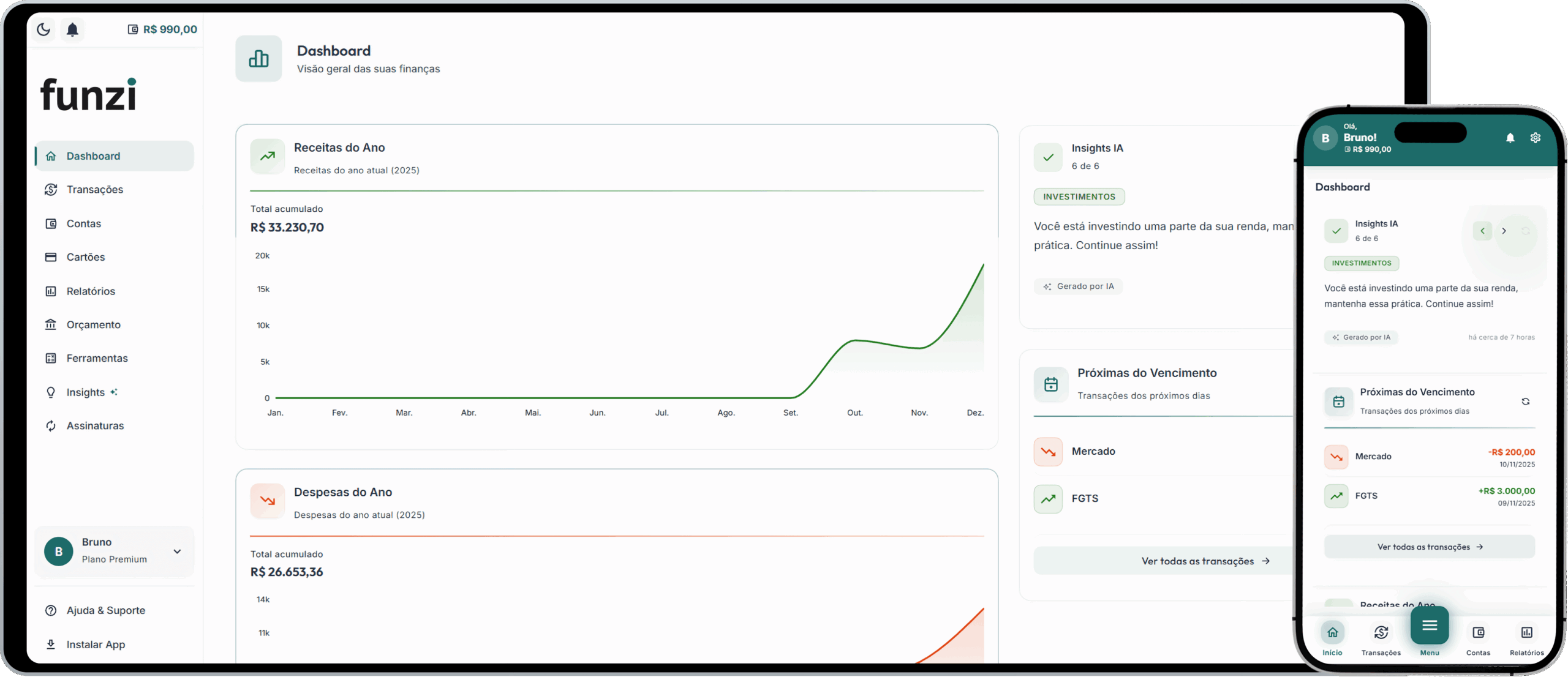The width and height of the screenshot is (1568, 677).
Task: Select Insights with sparkle in sidebar
Action: coord(86,392)
